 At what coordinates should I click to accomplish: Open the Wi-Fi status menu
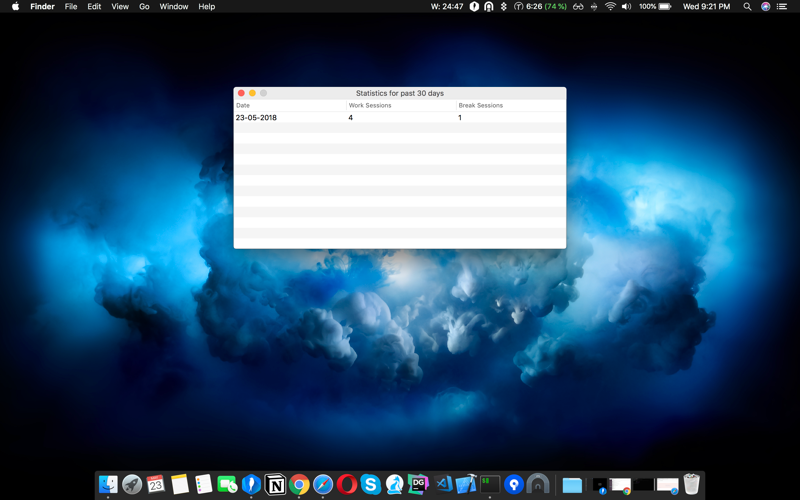(x=610, y=7)
